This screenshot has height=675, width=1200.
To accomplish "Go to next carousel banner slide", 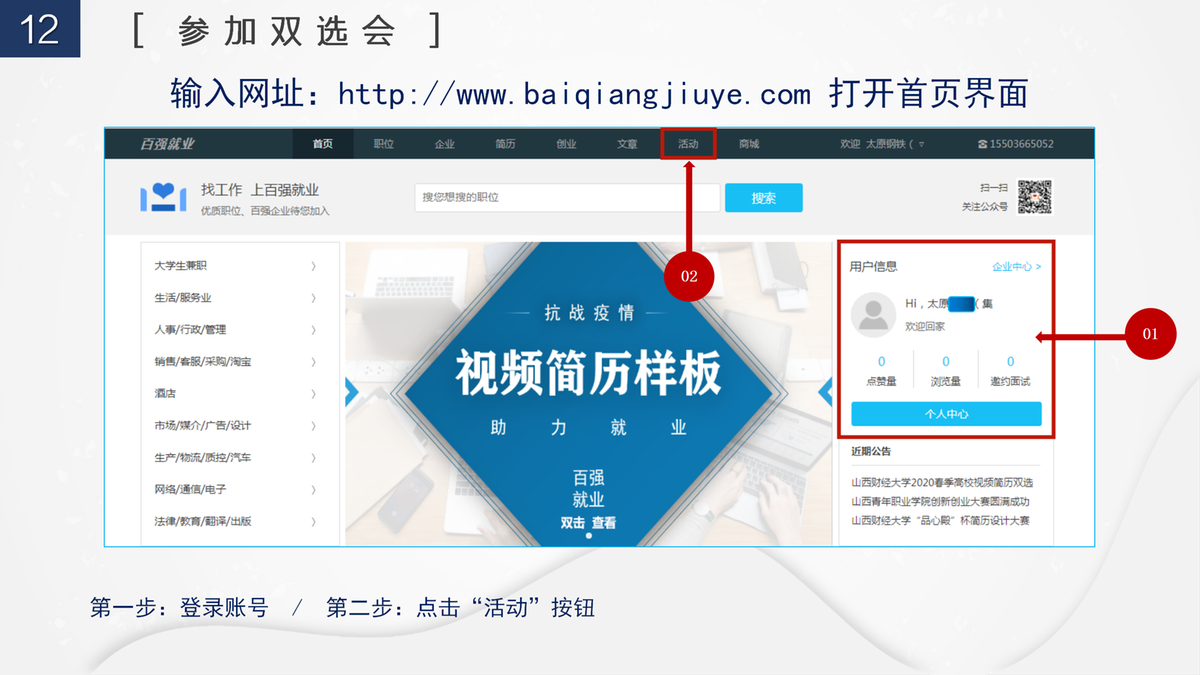I will 825,393.
